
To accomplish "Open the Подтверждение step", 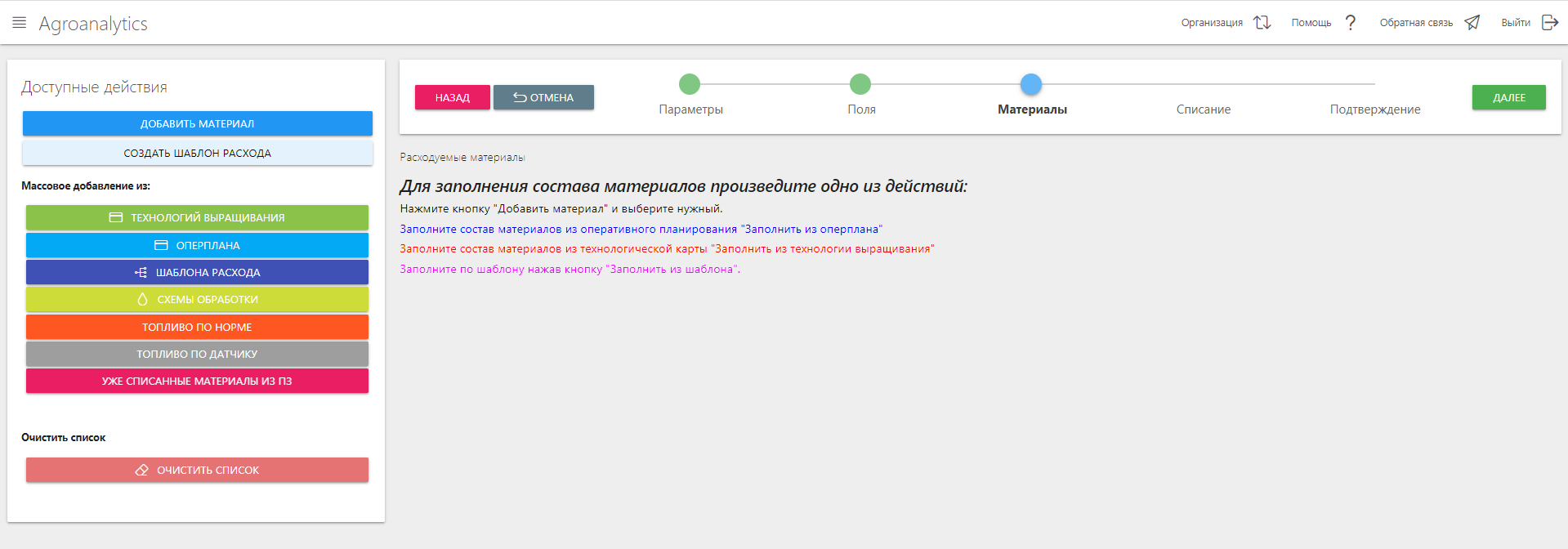I will (1374, 109).
